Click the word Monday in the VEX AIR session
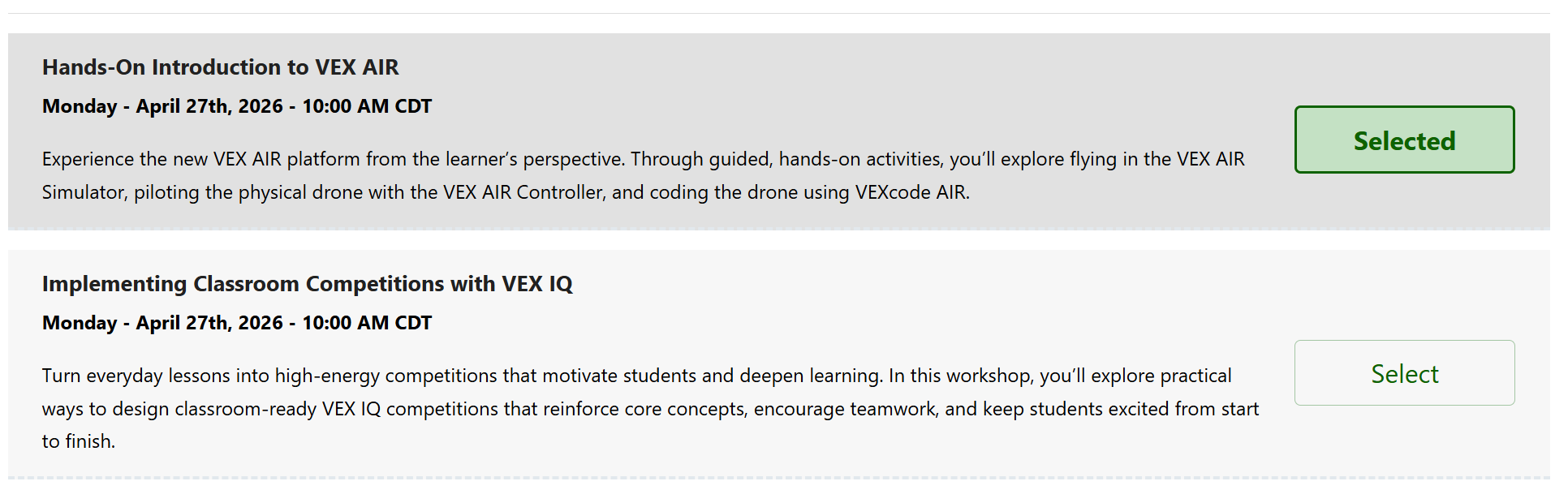The image size is (1568, 490). pyautogui.click(x=80, y=106)
